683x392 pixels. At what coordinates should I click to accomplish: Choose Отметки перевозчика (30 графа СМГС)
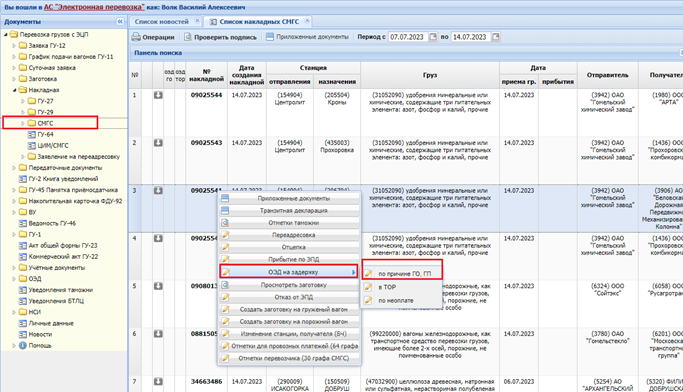(x=289, y=358)
